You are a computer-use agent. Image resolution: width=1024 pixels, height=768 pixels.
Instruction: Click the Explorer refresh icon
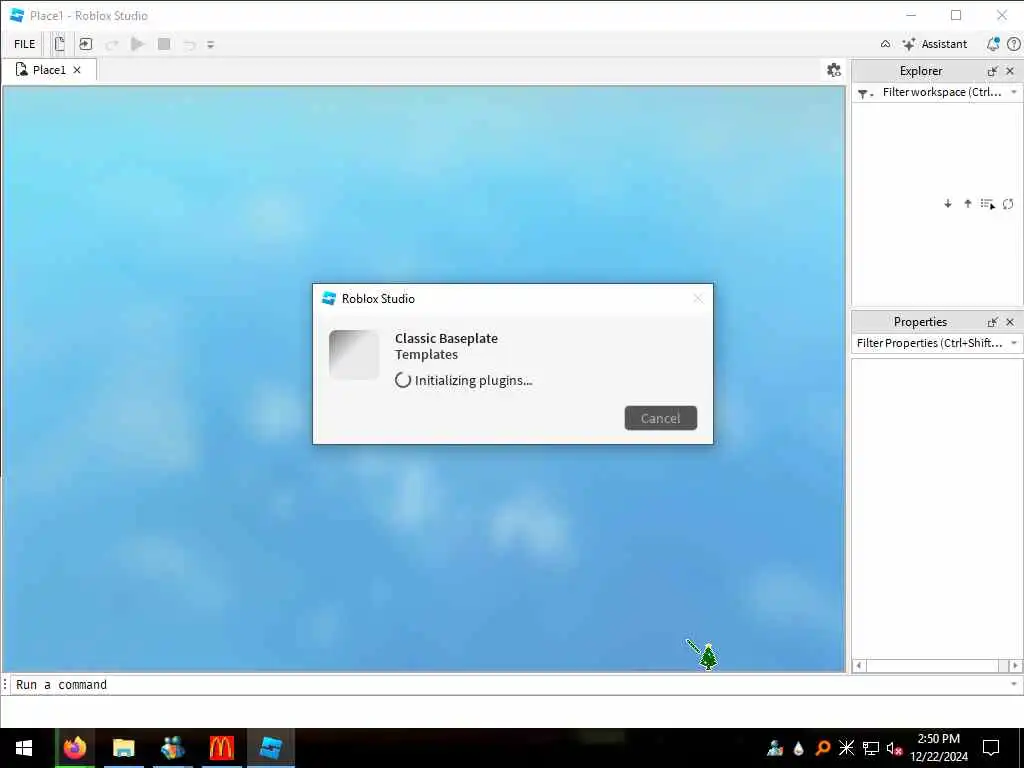(x=1008, y=204)
